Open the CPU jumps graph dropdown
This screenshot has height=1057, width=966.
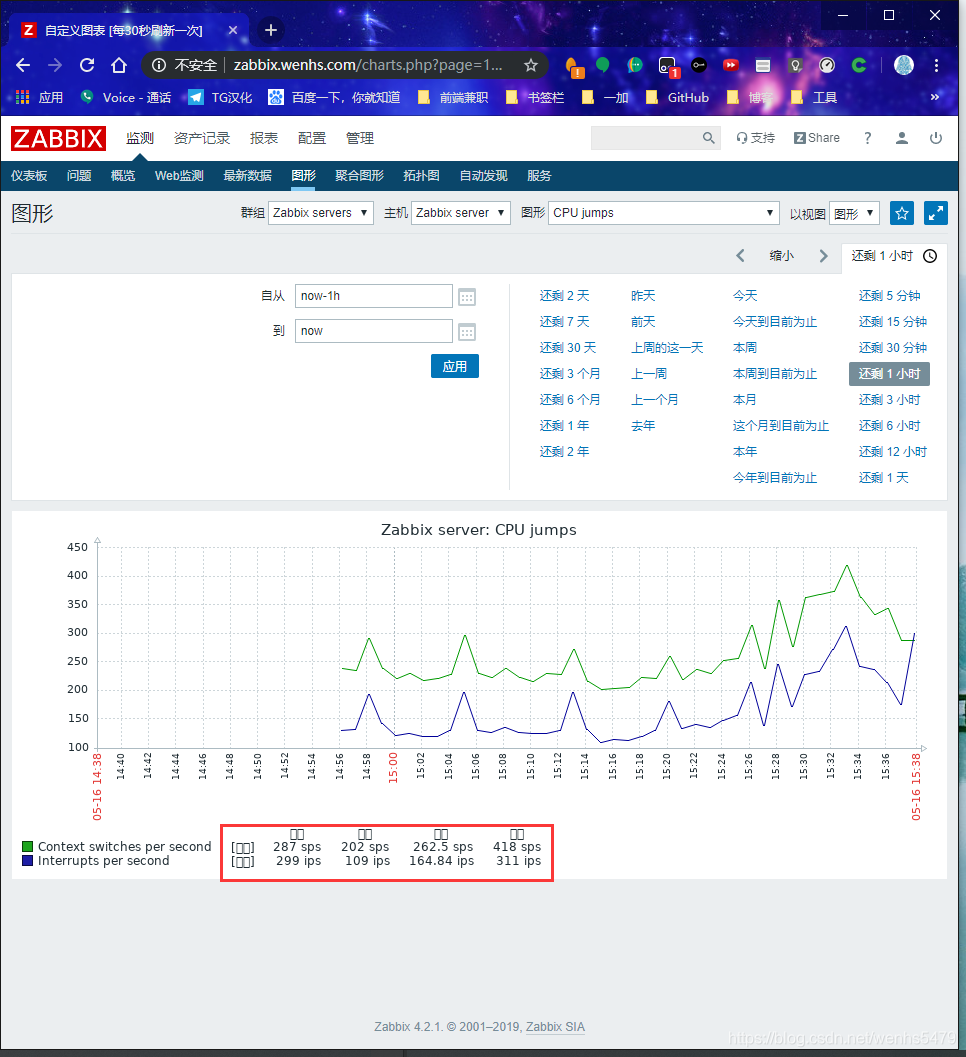(664, 213)
